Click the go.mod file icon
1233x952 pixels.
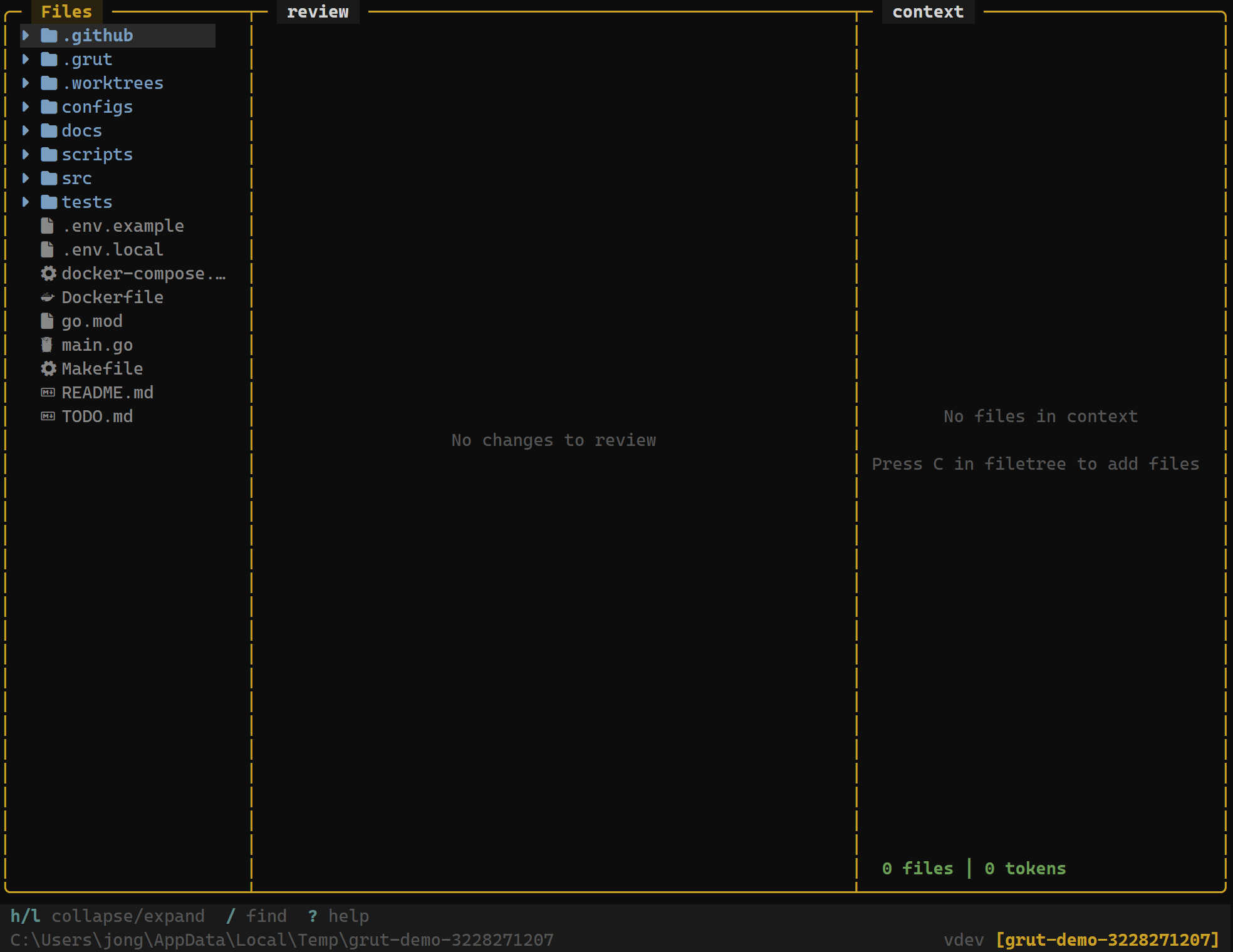(x=47, y=321)
